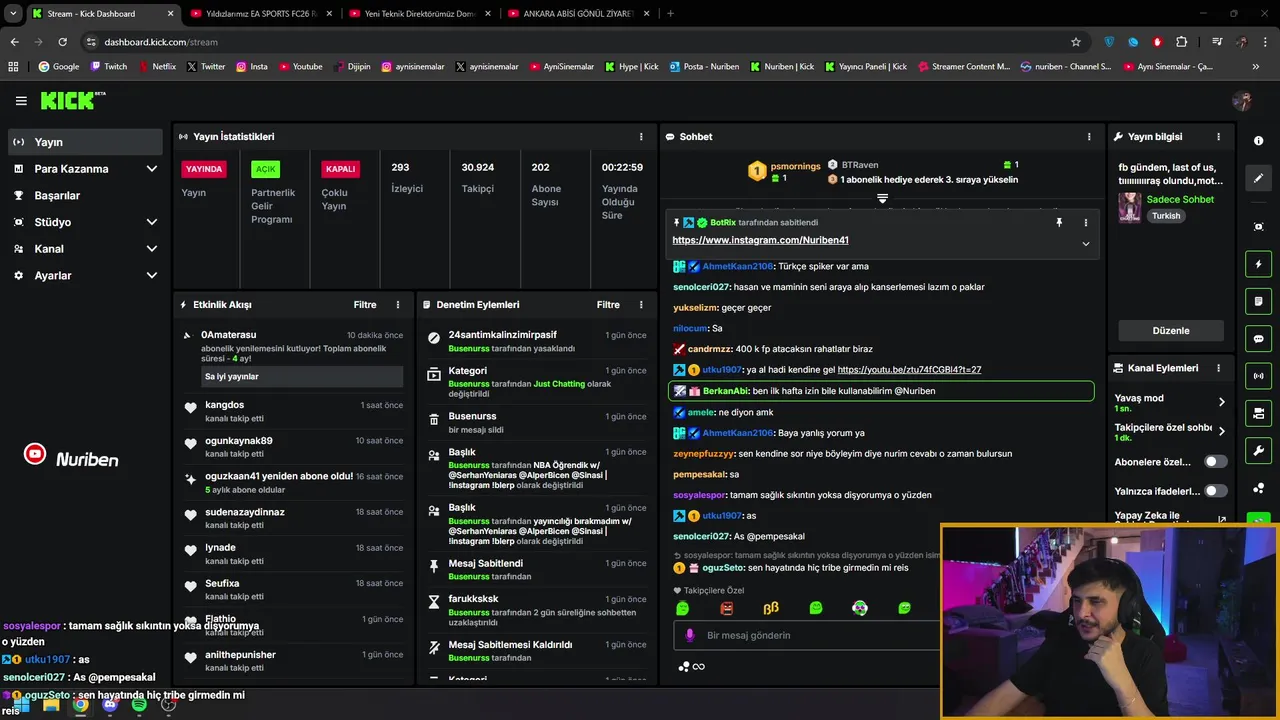1280x720 pixels.
Task: Open the instagram.com/Nuriben41 link
Action: [x=760, y=240]
